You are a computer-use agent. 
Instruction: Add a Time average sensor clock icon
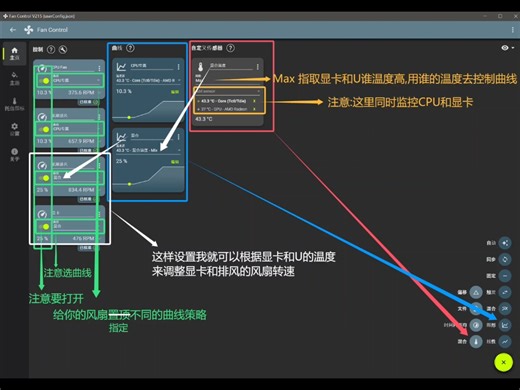[476, 325]
